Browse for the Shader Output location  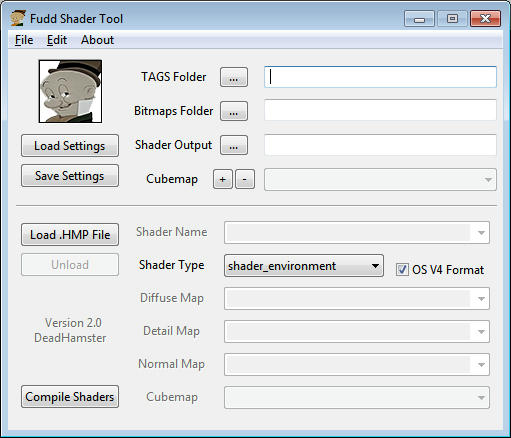pyautogui.click(x=234, y=145)
